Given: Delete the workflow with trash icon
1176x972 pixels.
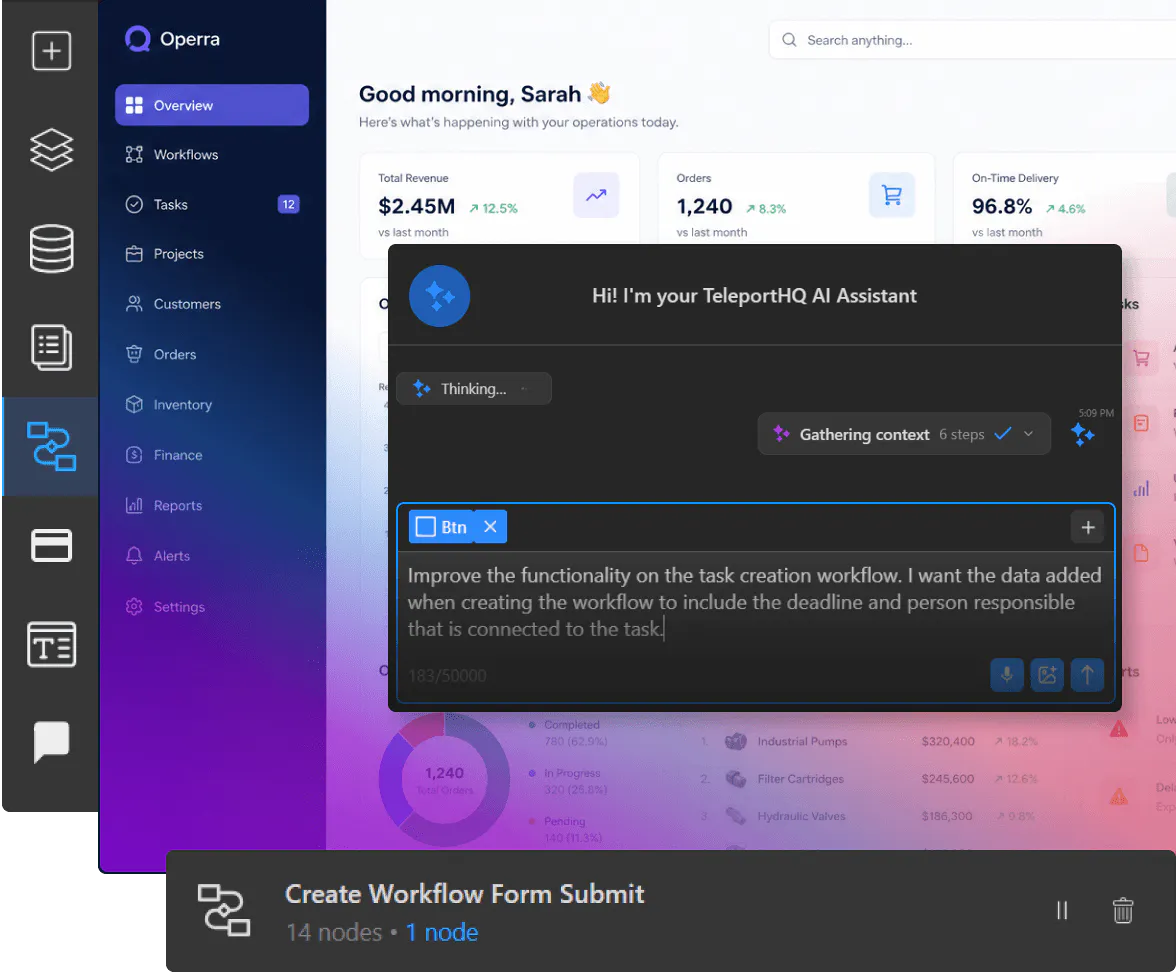Looking at the screenshot, I should [1123, 910].
